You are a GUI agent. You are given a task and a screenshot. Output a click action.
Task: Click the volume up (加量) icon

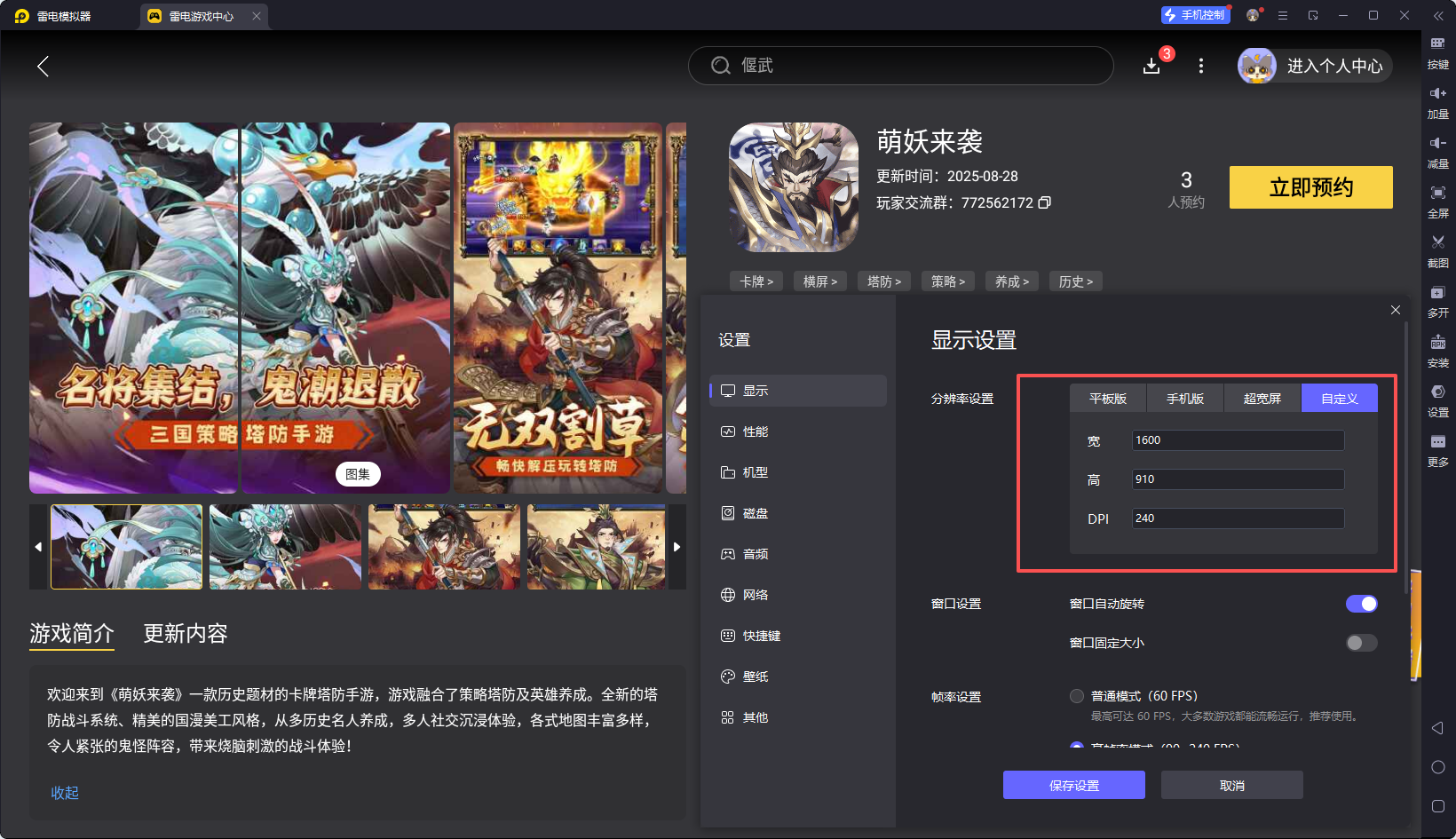click(1437, 93)
